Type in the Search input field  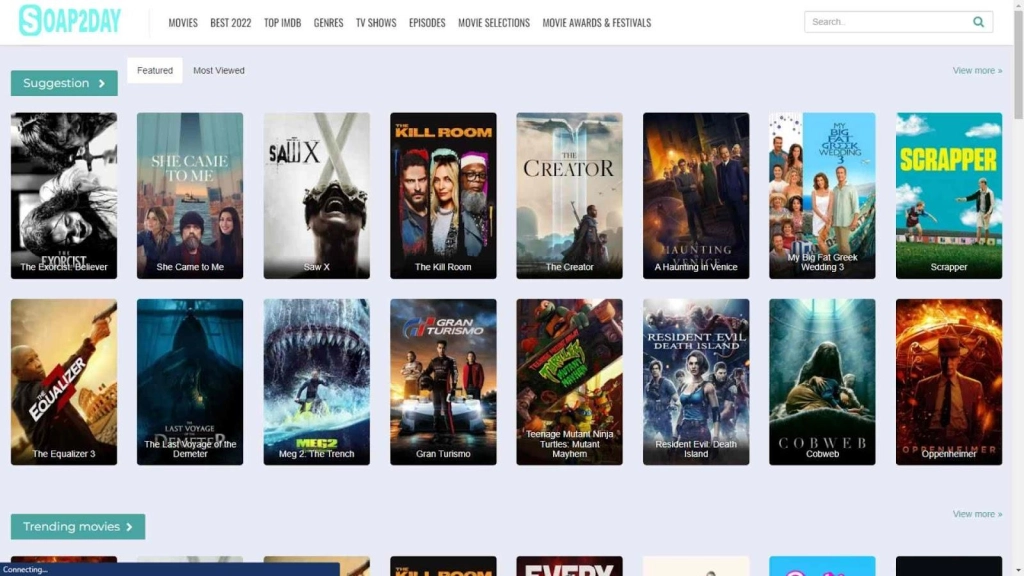pos(885,22)
